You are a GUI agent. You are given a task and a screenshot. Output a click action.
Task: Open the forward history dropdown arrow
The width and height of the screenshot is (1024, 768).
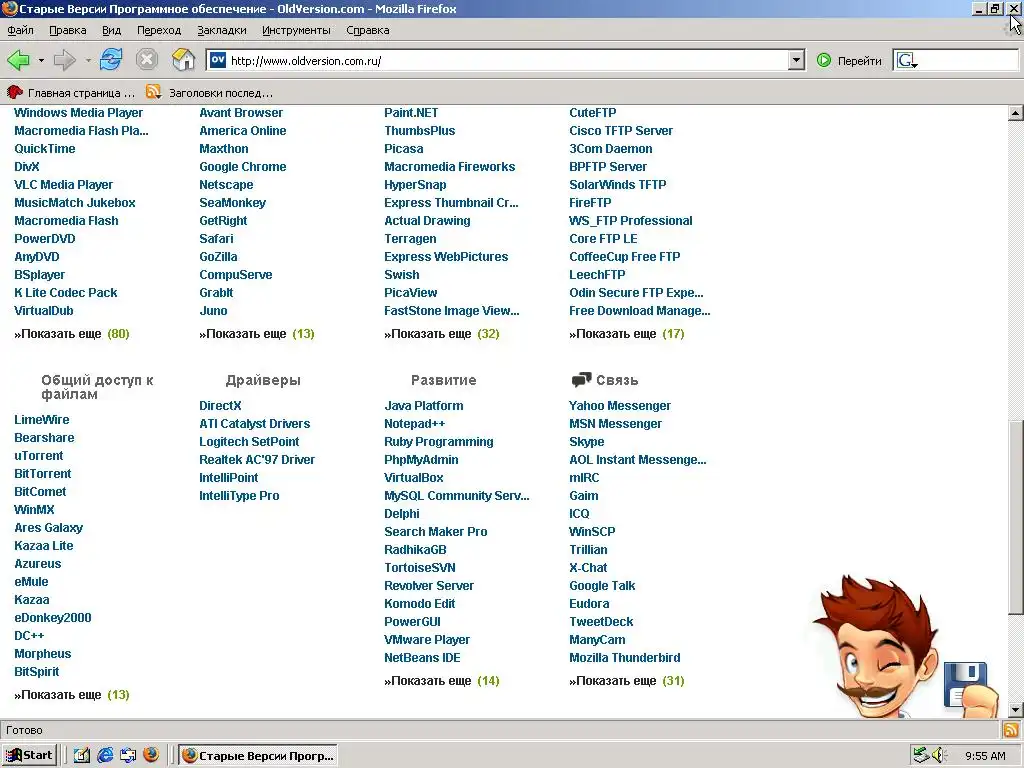88,61
